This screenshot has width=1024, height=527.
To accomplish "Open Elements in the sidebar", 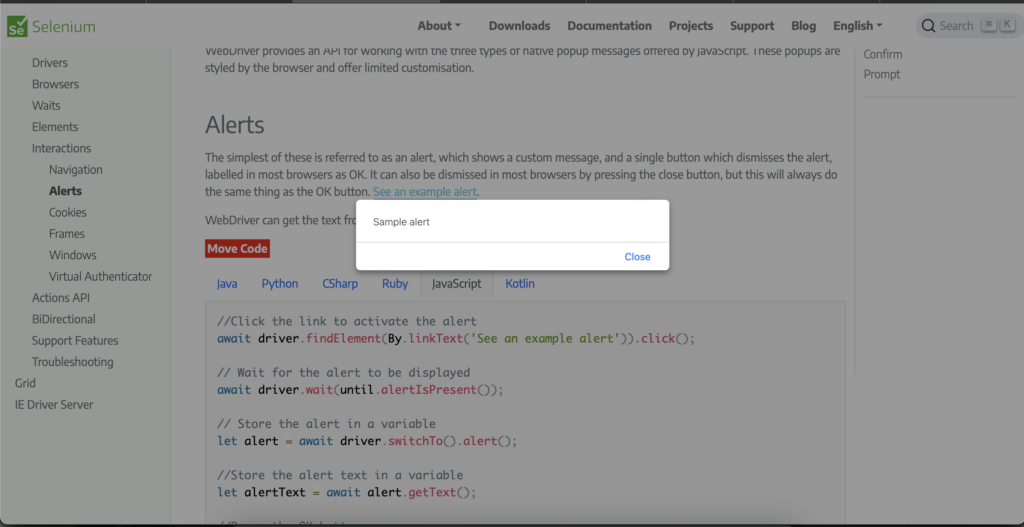I will coord(55,127).
